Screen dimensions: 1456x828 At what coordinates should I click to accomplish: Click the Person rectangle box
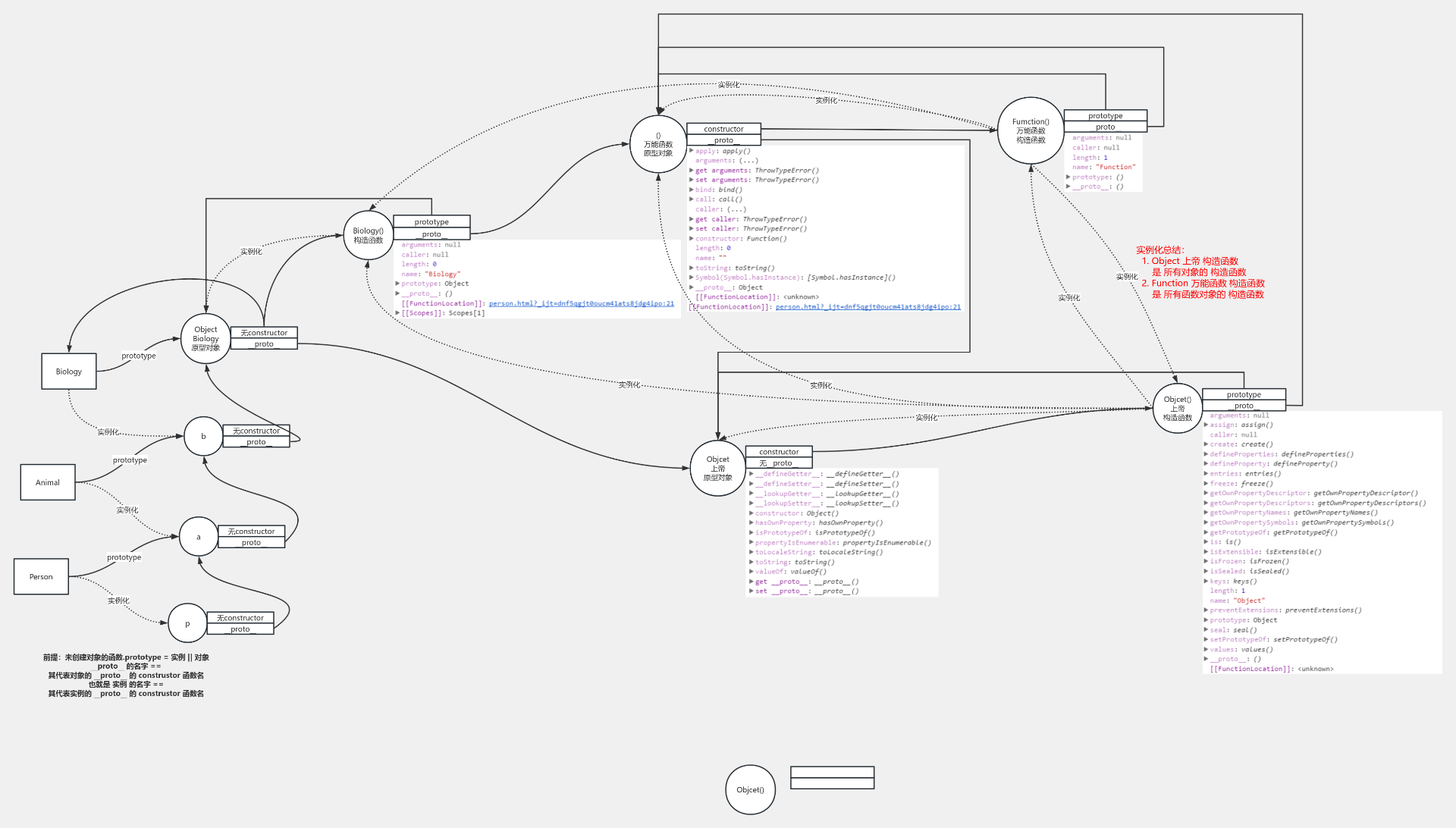tap(41, 576)
